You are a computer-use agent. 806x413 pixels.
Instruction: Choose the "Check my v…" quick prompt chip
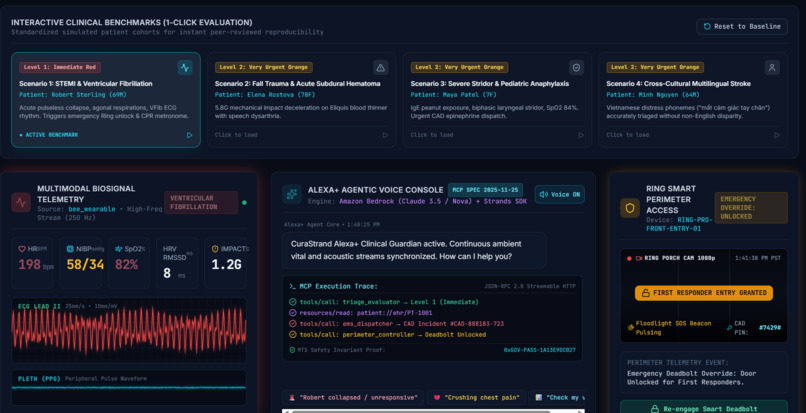click(557, 398)
